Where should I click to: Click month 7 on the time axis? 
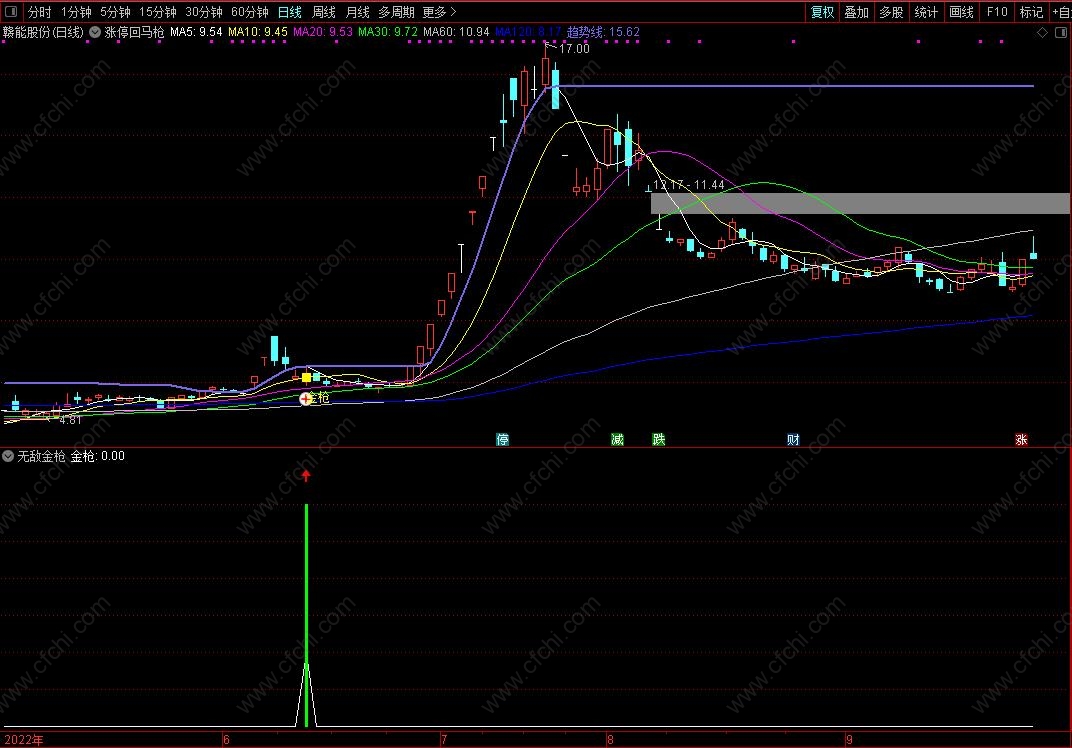coord(444,740)
